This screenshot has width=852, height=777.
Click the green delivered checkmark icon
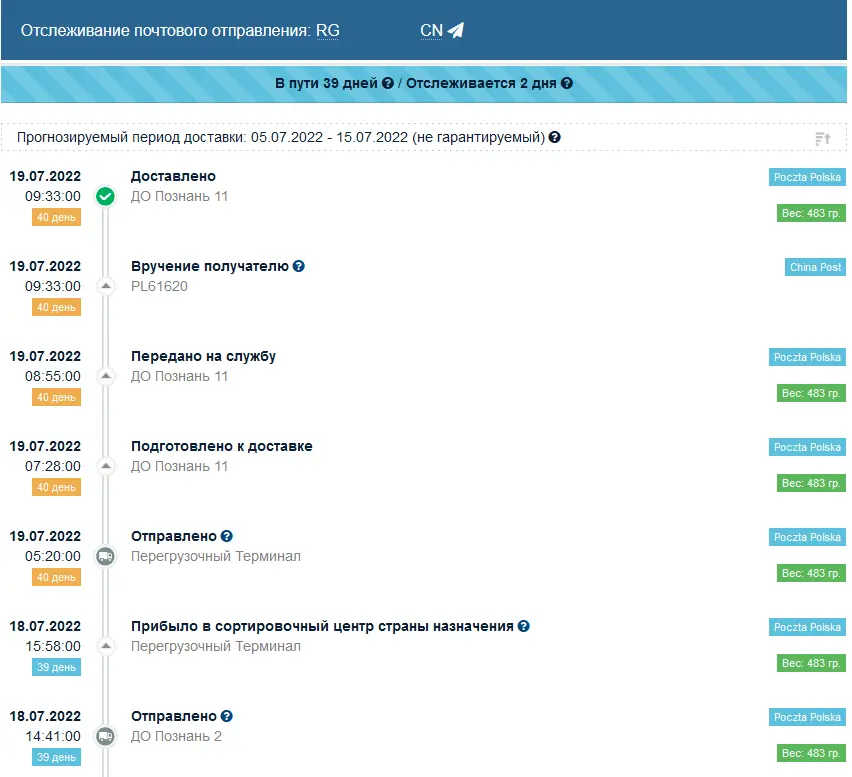pos(105,196)
